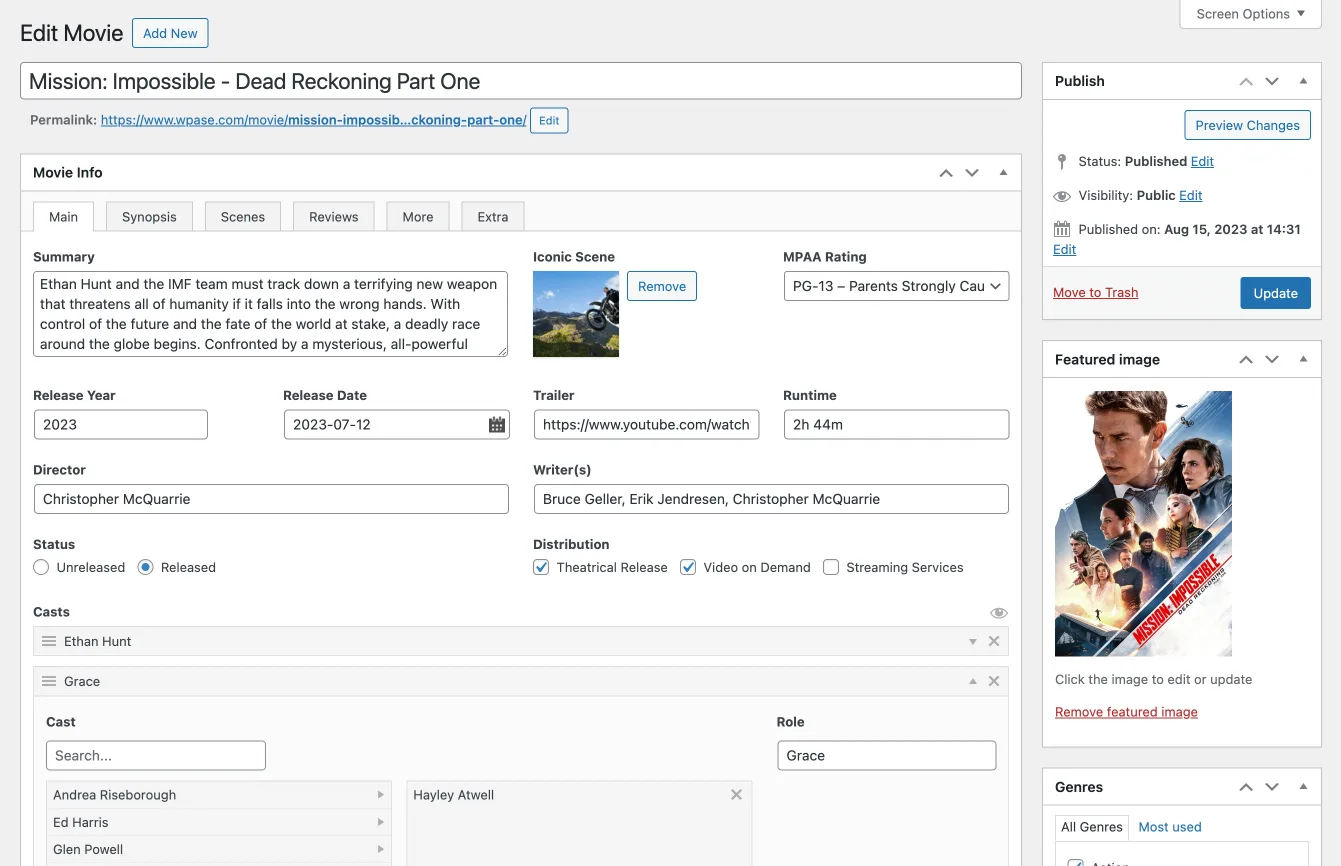
Task: Open the movie permalink URL
Action: [x=313, y=120]
